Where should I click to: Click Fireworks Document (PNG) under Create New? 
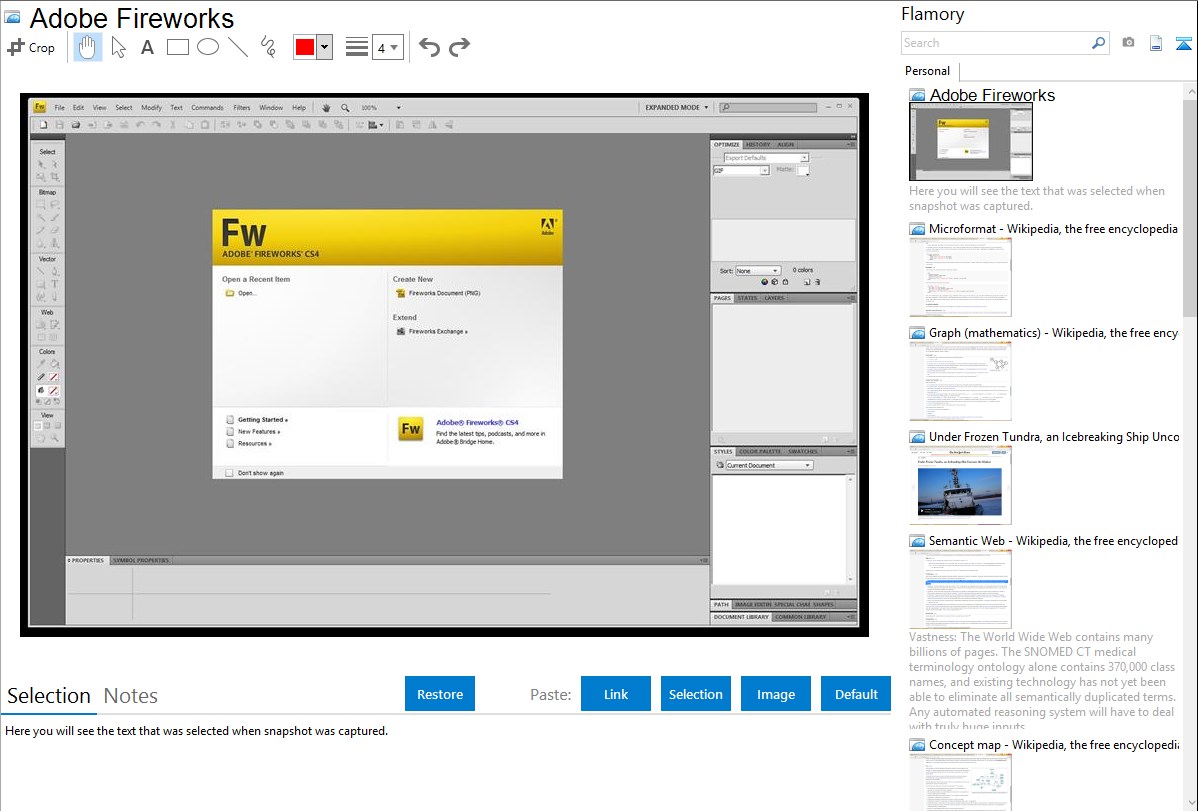[x=444, y=293]
